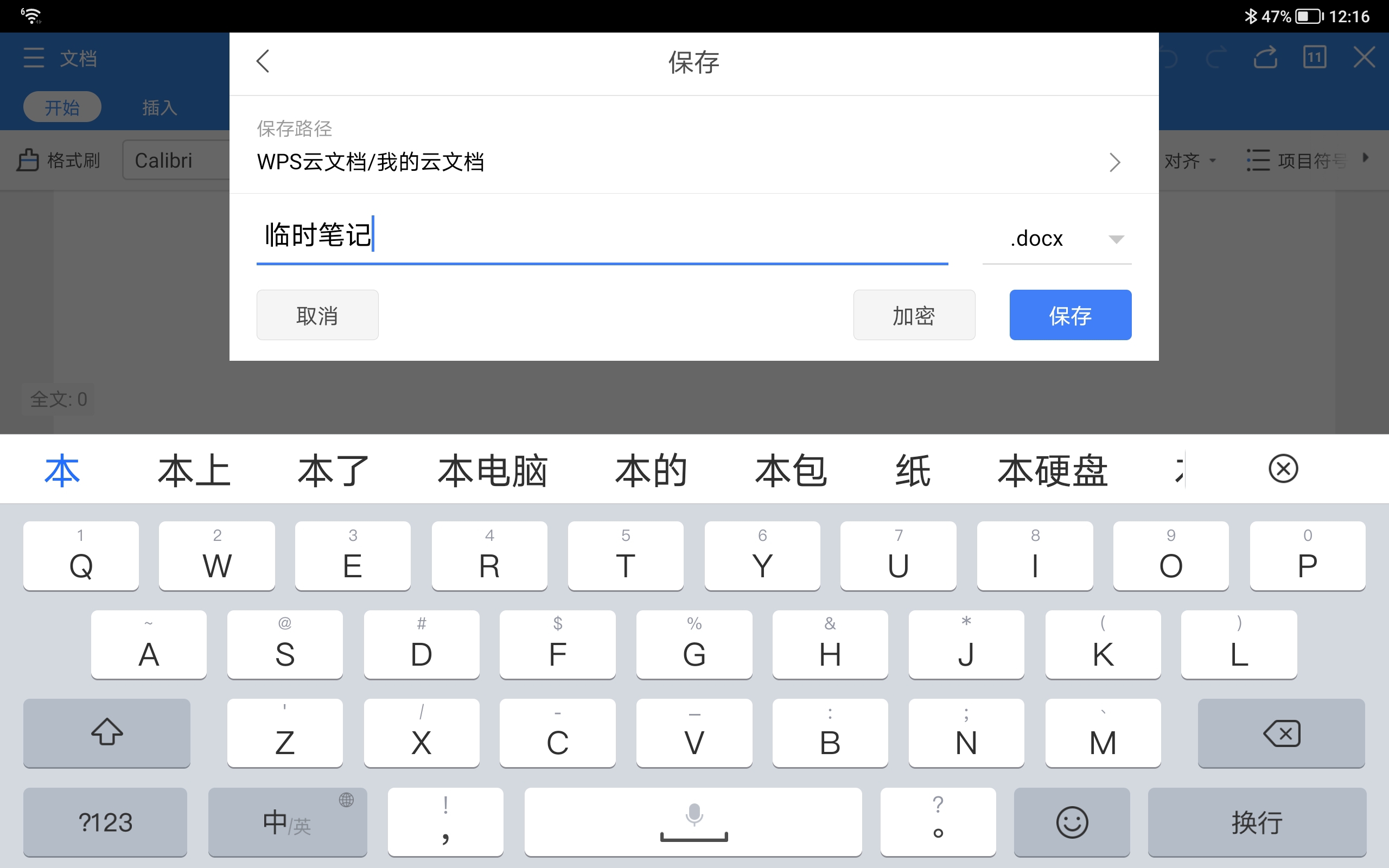The width and height of the screenshot is (1389, 868).
Task: Tap the M key
Action: 1103,732
